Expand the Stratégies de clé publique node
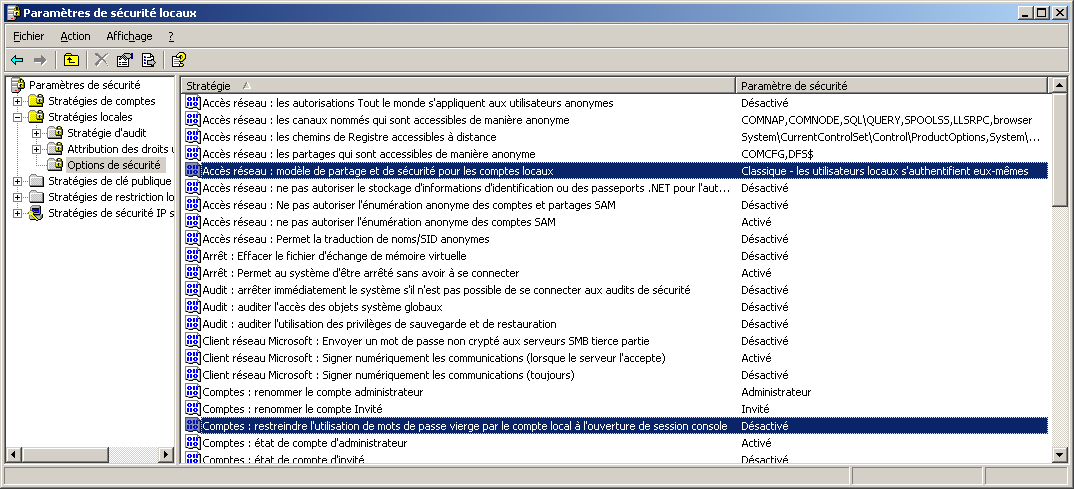1074x489 pixels. pos(18,181)
